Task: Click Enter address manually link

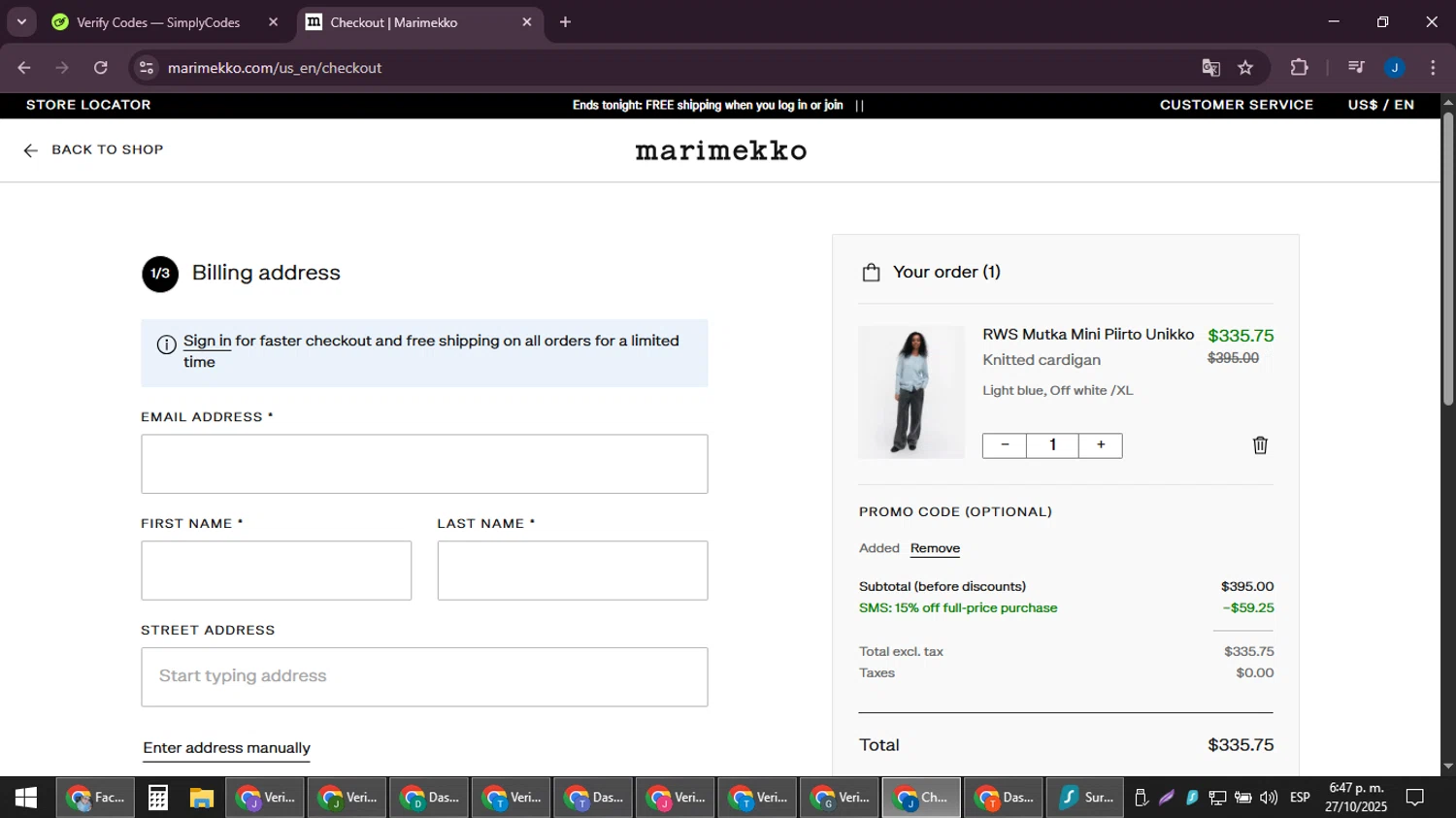Action: click(x=226, y=748)
